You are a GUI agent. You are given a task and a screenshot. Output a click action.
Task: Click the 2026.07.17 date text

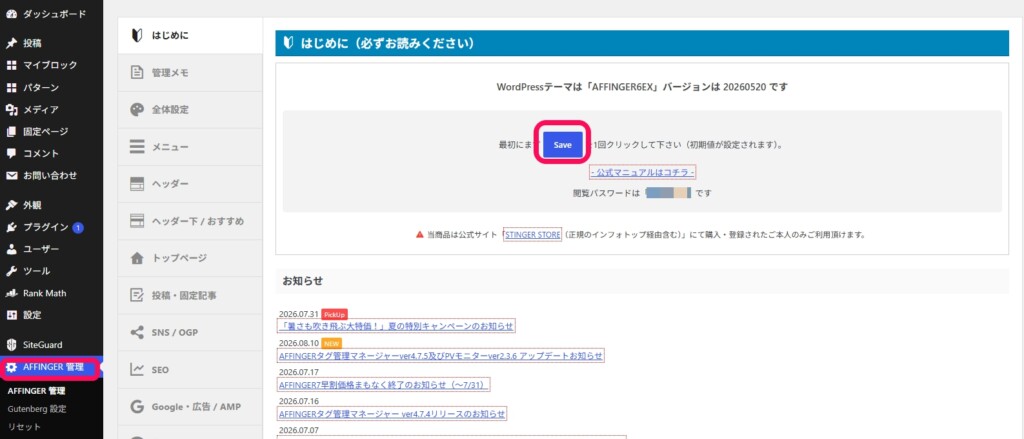click(298, 373)
